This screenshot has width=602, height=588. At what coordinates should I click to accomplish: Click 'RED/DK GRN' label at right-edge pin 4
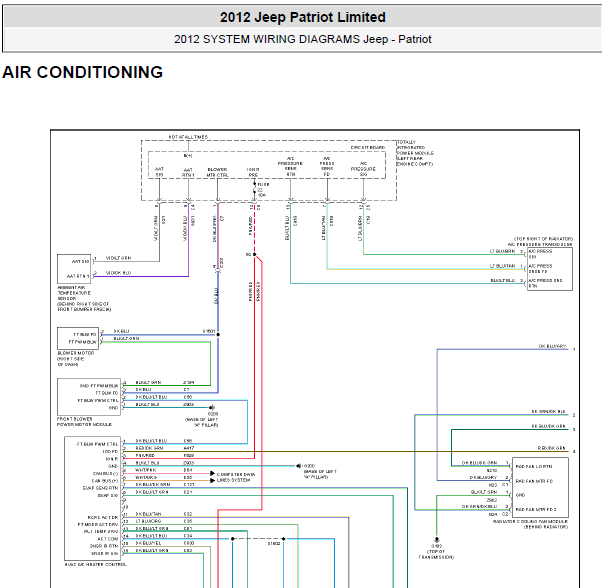pyautogui.click(x=551, y=448)
